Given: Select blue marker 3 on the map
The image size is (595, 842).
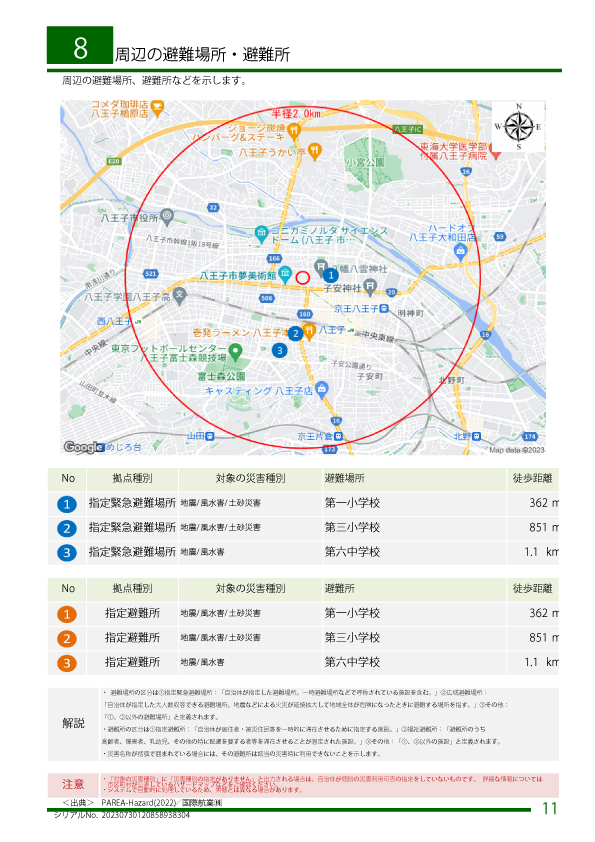Looking at the screenshot, I should point(279,351).
